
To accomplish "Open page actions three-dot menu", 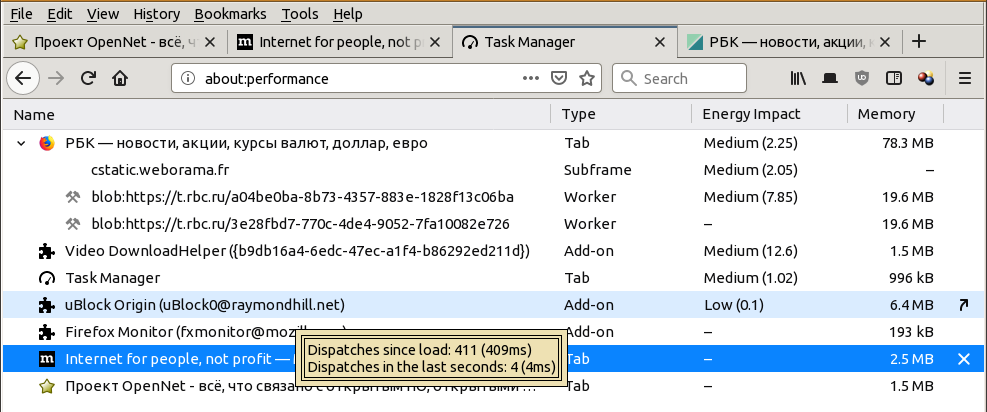I will pos(531,78).
